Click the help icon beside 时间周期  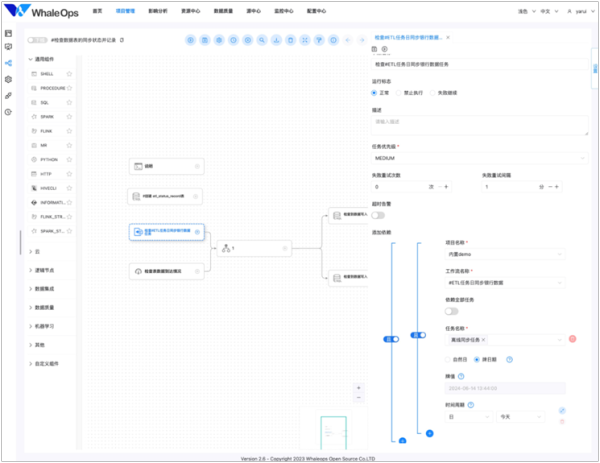[471, 404]
